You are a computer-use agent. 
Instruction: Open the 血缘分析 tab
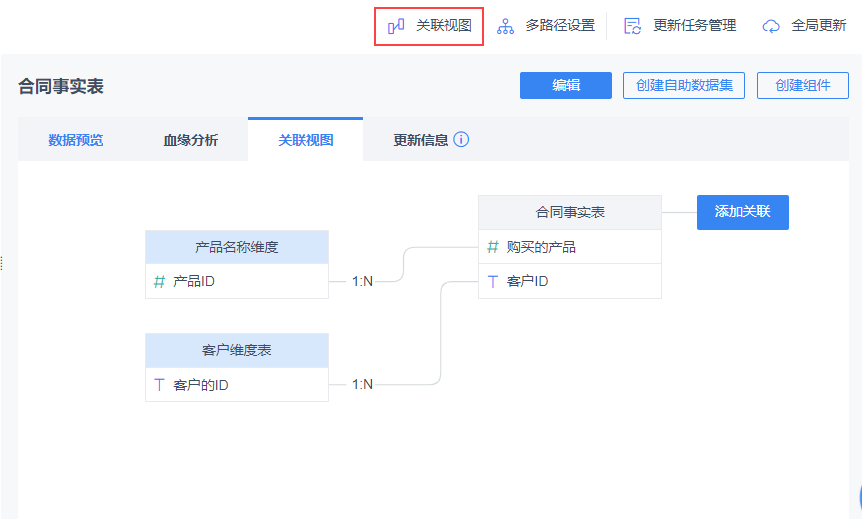tap(191, 140)
